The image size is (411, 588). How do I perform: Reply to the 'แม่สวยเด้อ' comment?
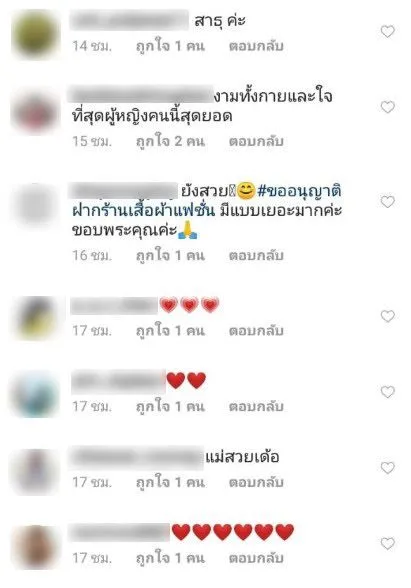256,482
